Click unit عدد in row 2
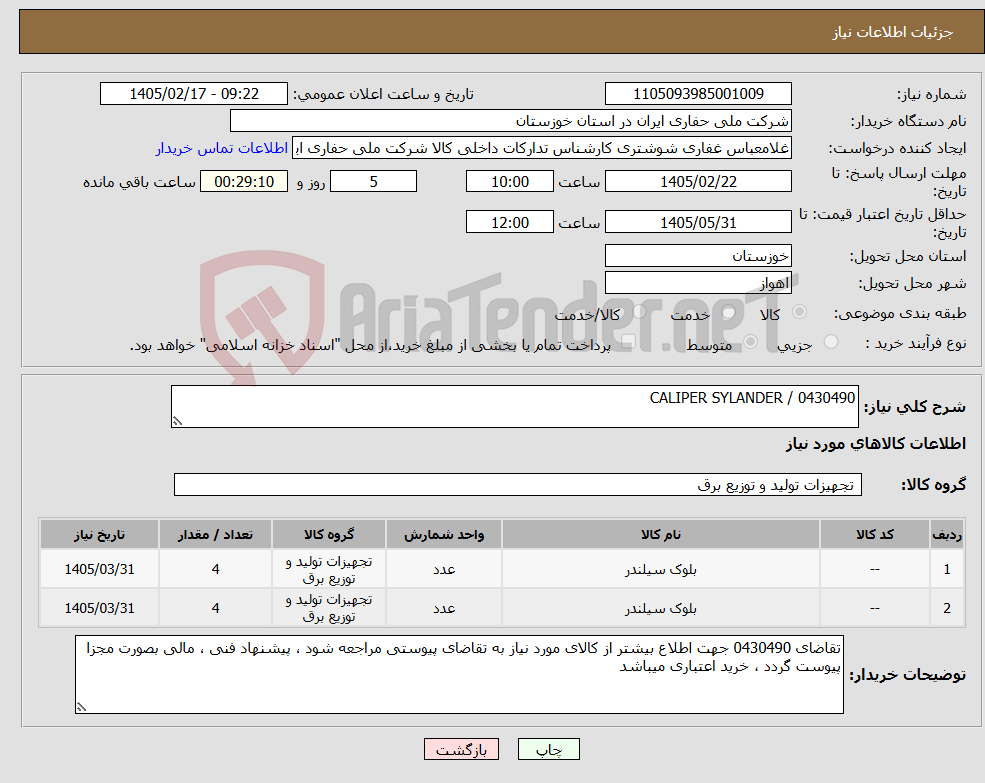The width and height of the screenshot is (985, 783). 444,608
